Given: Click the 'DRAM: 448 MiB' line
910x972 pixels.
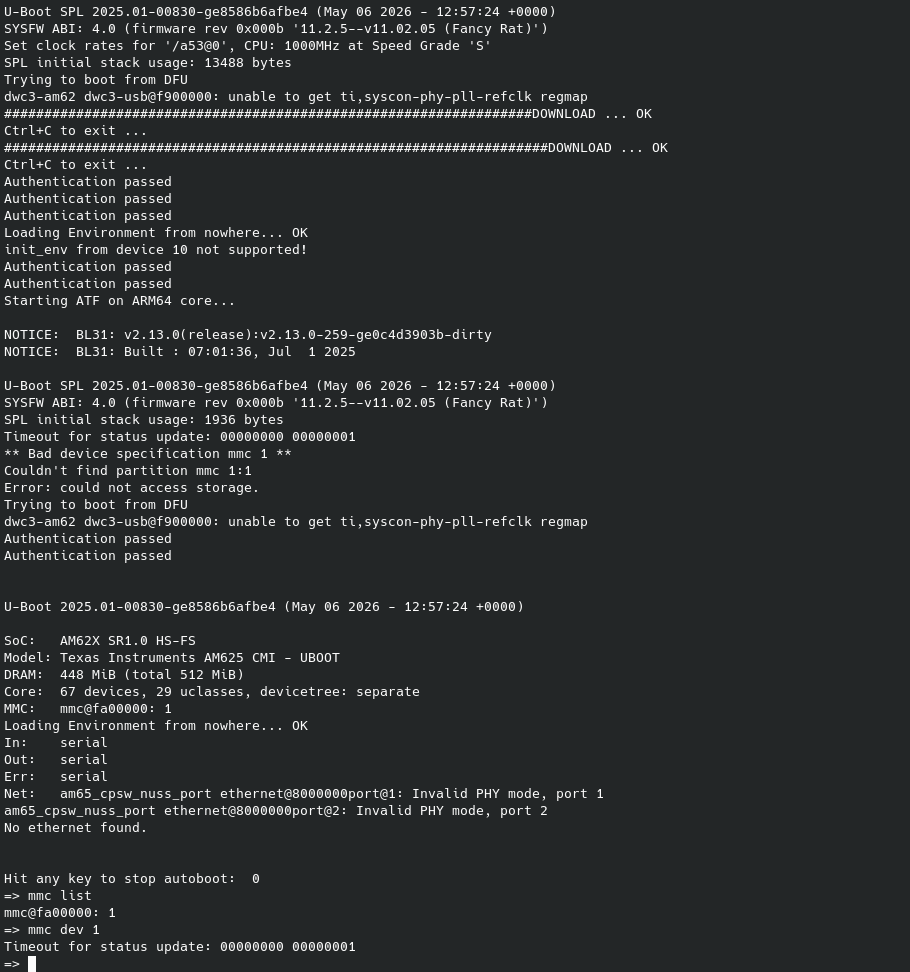Looking at the screenshot, I should tap(124, 674).
